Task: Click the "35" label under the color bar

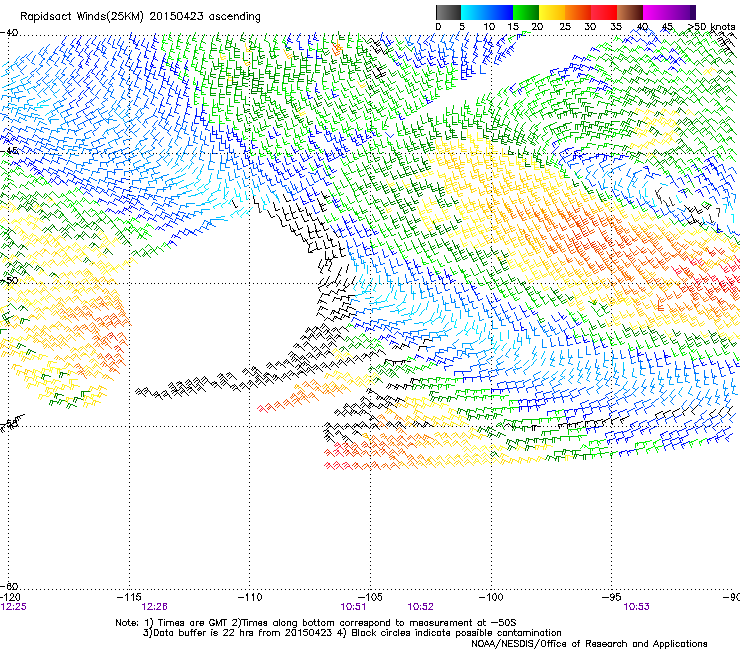Action: [616, 27]
